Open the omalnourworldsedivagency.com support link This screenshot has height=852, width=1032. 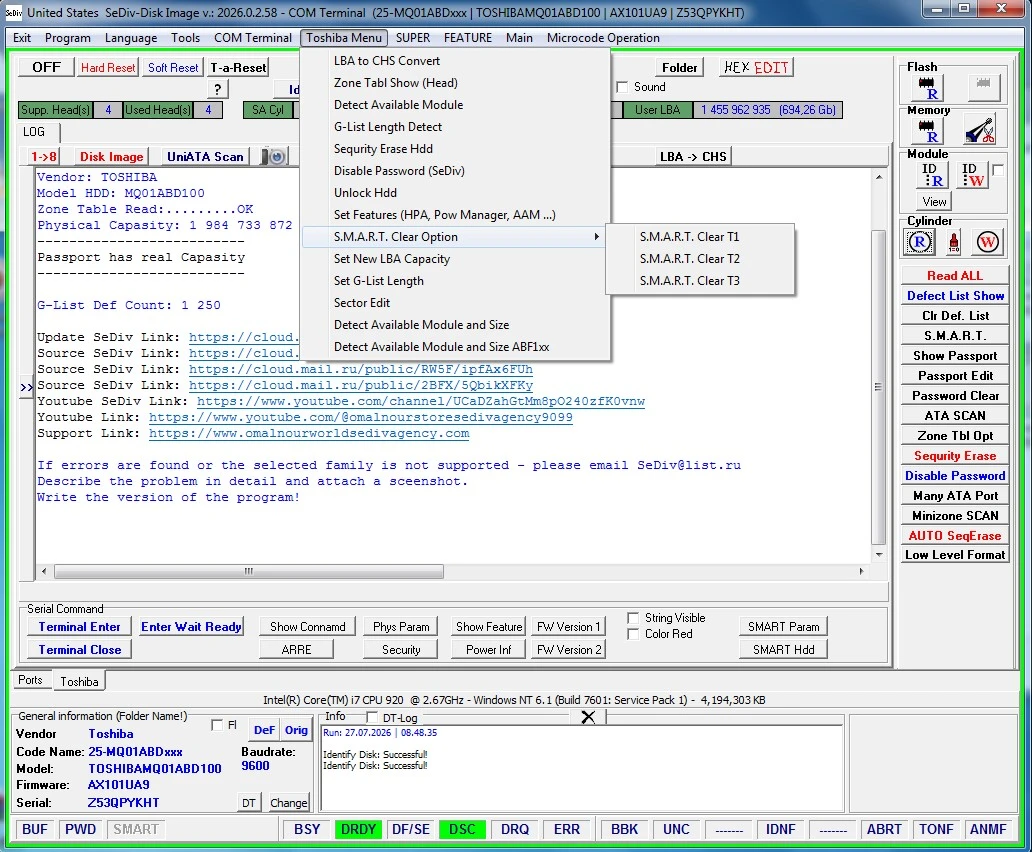(309, 434)
